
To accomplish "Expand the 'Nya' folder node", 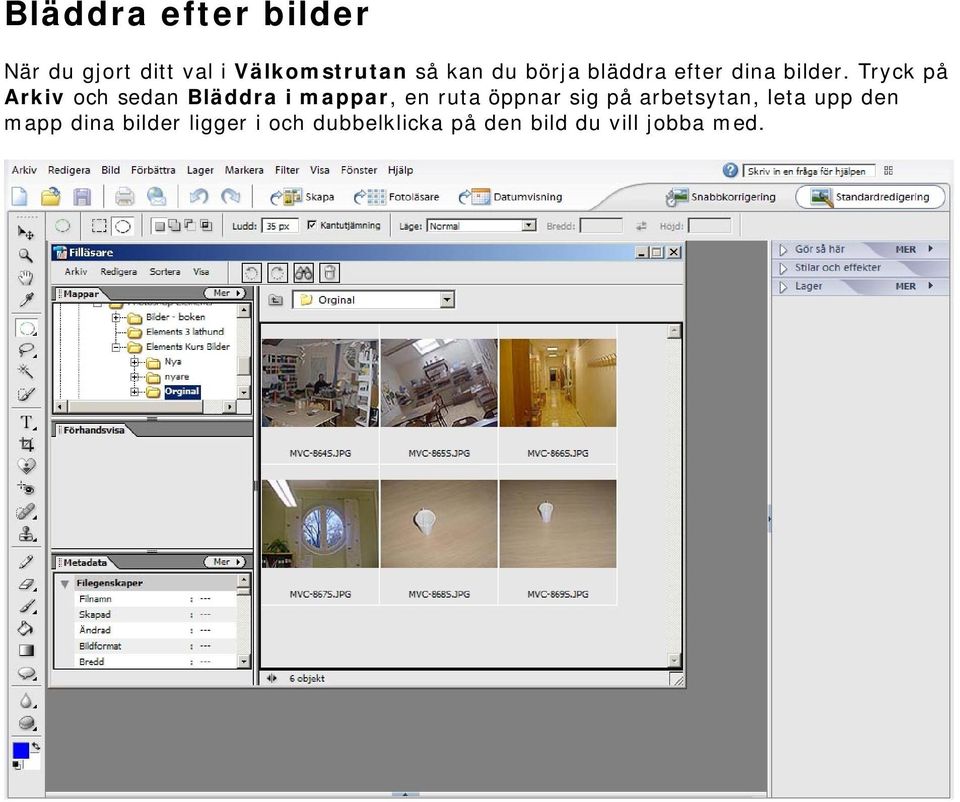I will [135, 362].
